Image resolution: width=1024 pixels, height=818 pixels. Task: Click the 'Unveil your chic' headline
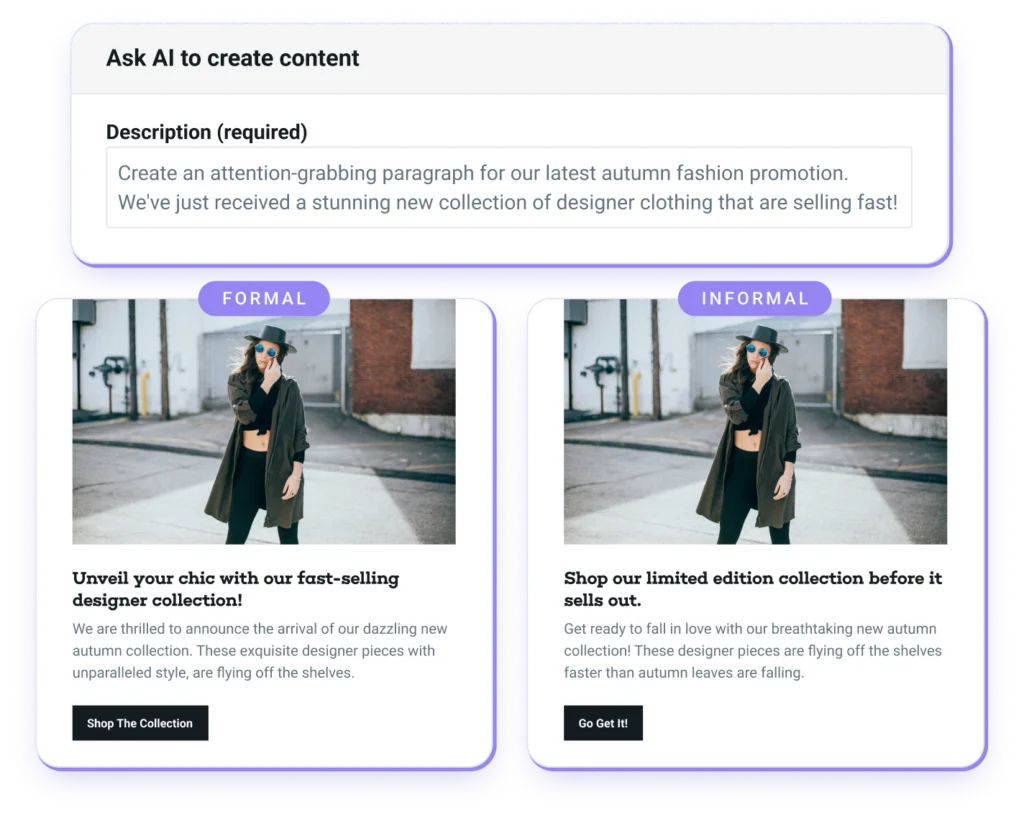pyautogui.click(x=236, y=589)
